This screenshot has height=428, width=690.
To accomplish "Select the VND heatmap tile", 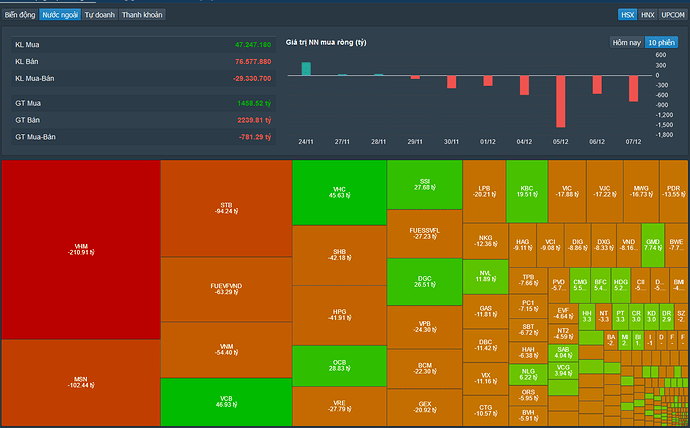I will (x=628, y=245).
